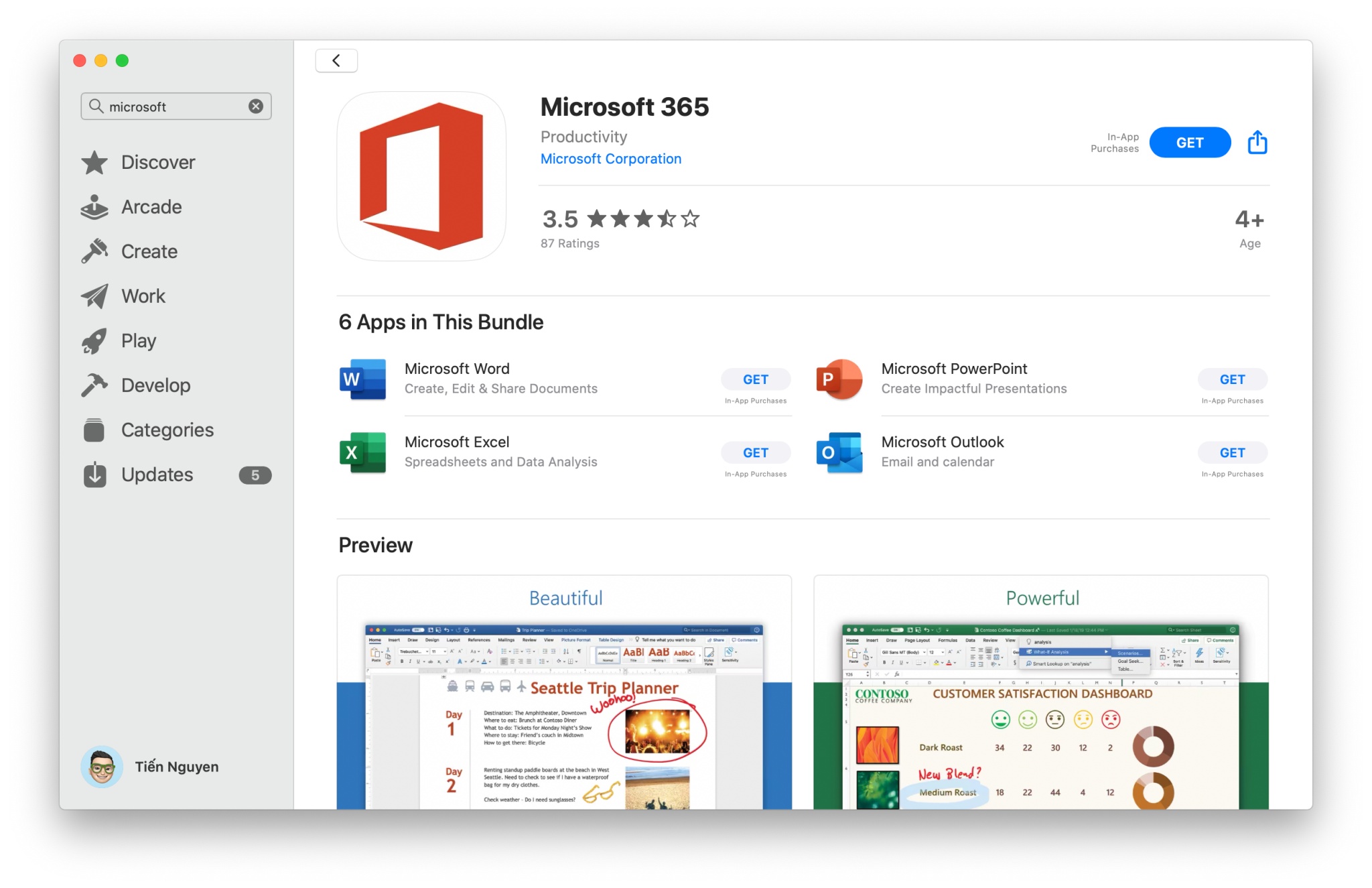Click the Microsoft Excel title text
The width and height of the screenshot is (1372, 888).
[x=457, y=442]
